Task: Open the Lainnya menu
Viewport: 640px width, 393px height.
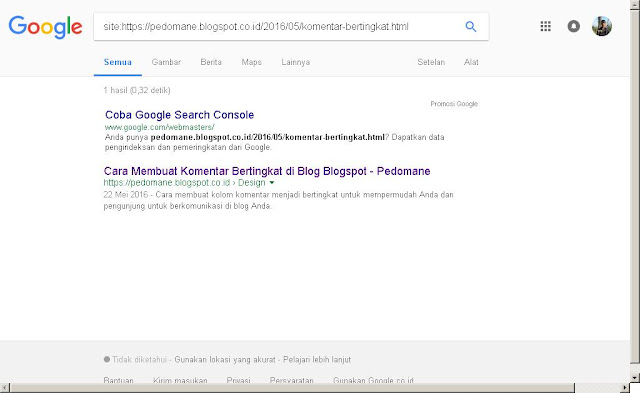Action: click(x=296, y=62)
